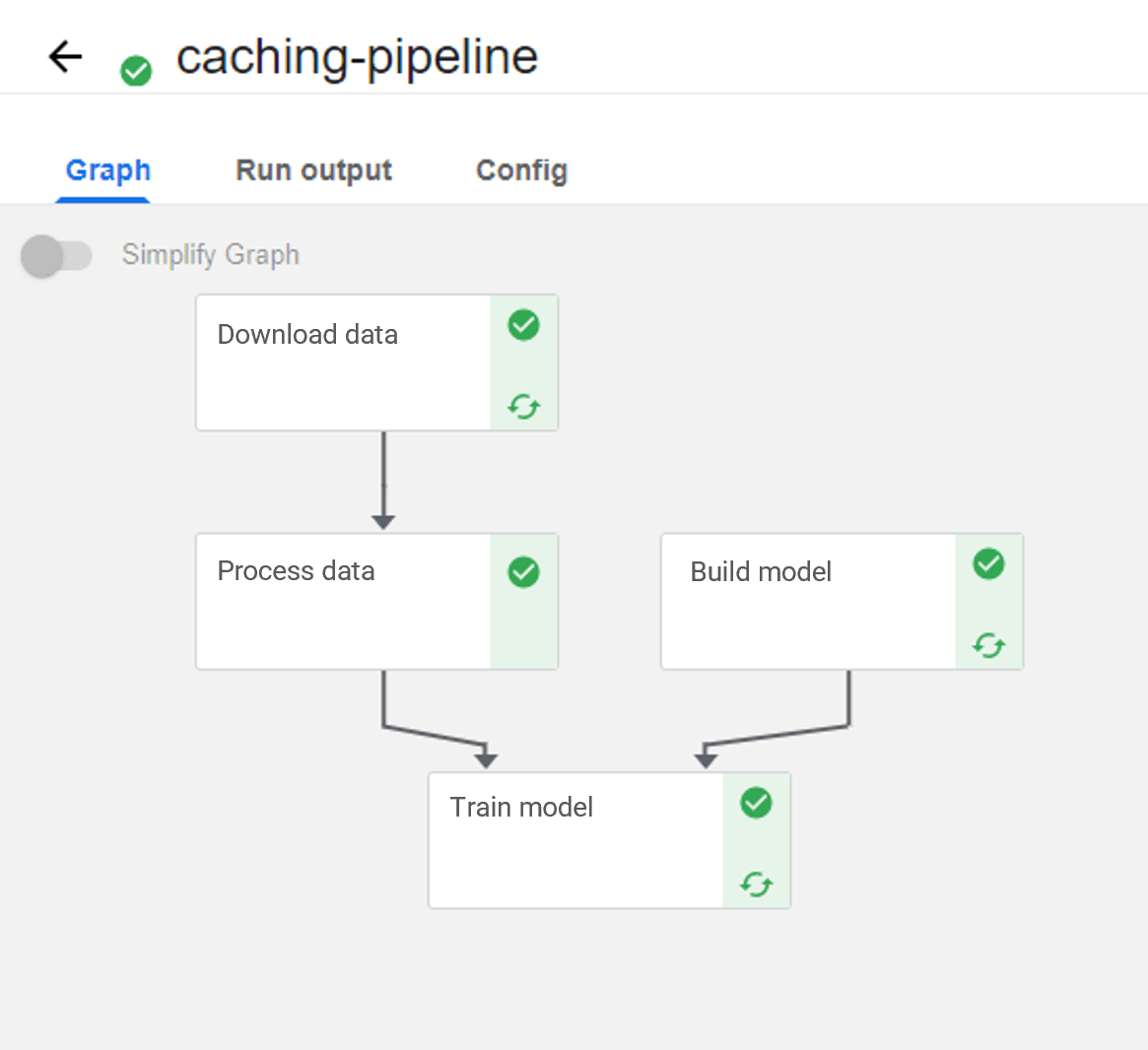Click Download data cached refresh icon
The width and height of the screenshot is (1148, 1050).
[x=523, y=406]
